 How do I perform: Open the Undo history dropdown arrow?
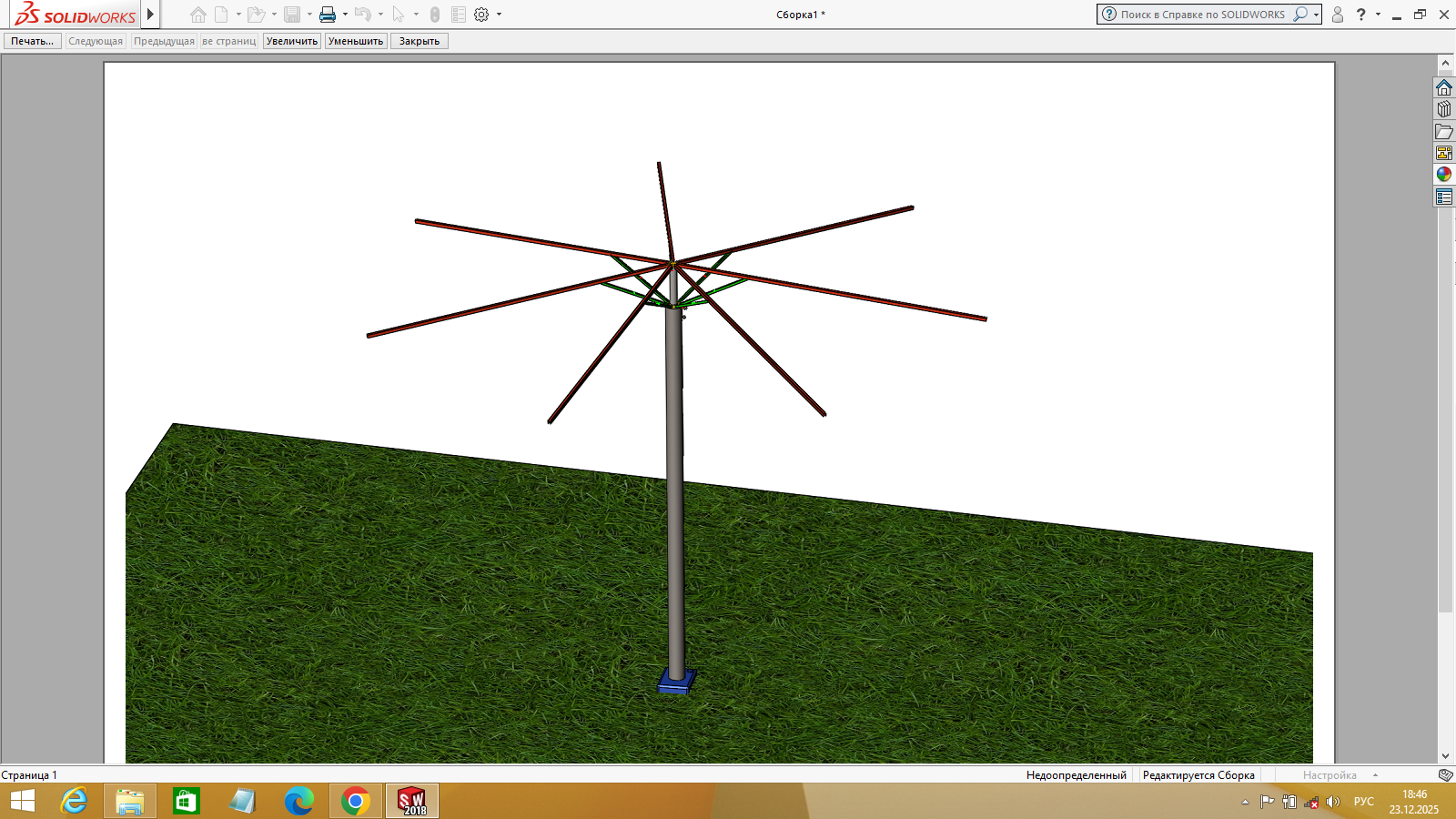pyautogui.click(x=380, y=15)
